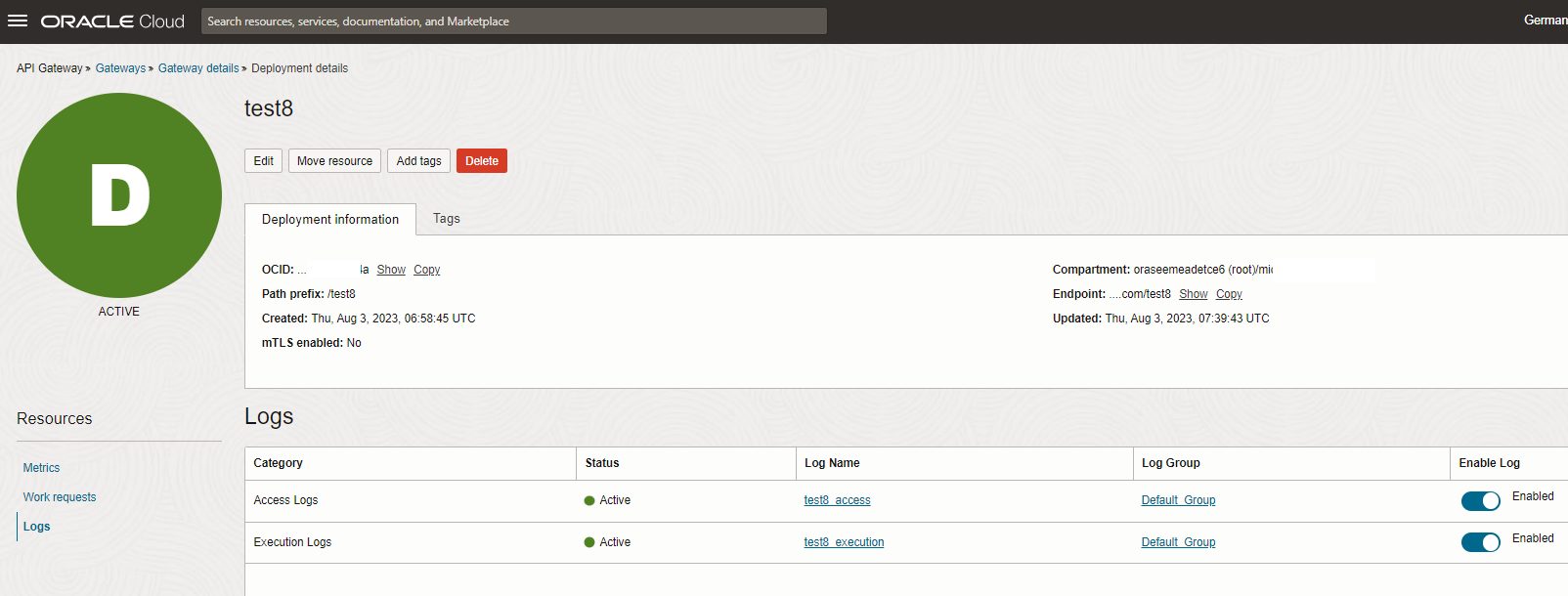Select the Deployment information tab
The width and height of the screenshot is (1568, 596).
pos(330,220)
